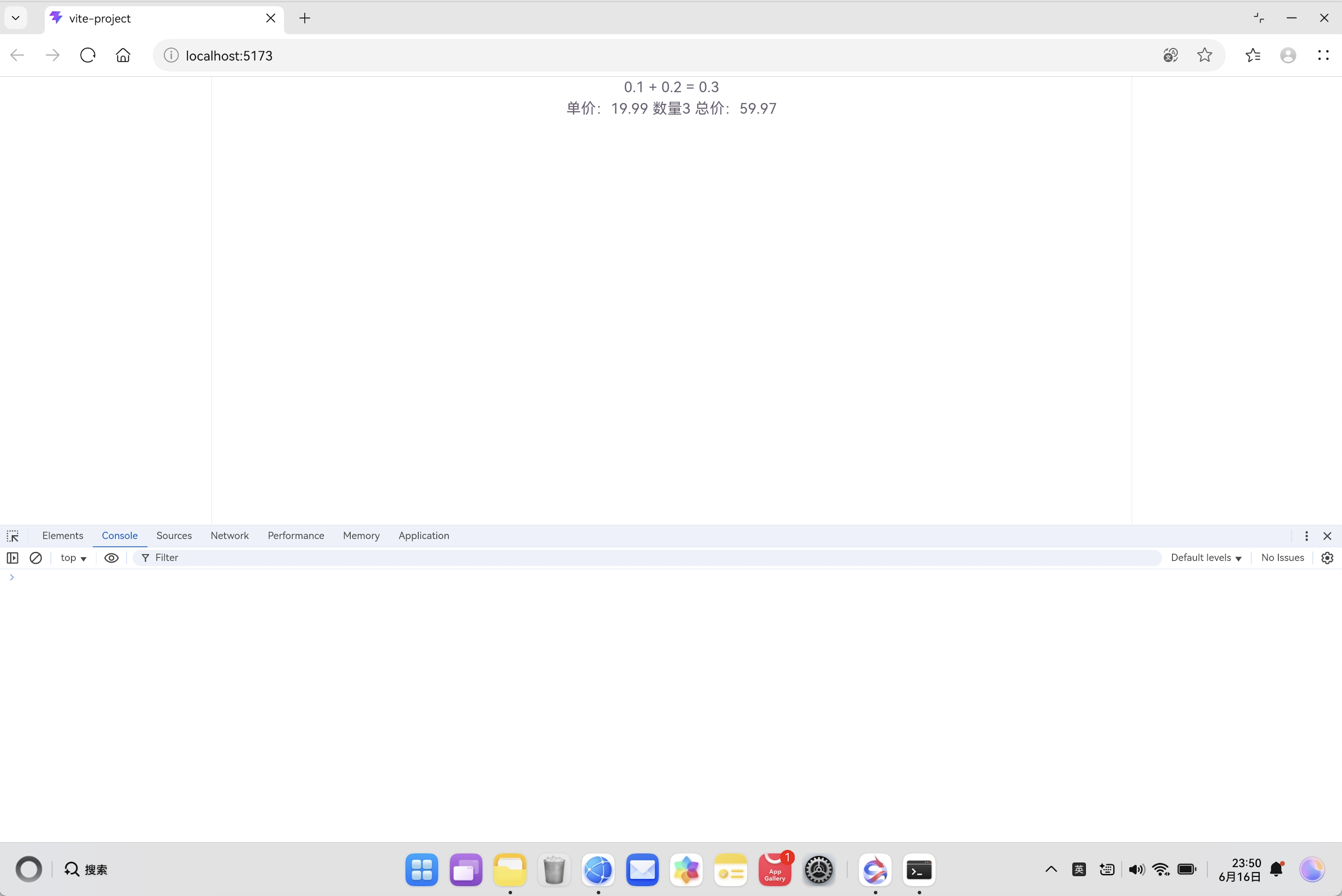This screenshot has width=1342, height=896.
Task: Open App Gallery in dock
Action: click(774, 870)
